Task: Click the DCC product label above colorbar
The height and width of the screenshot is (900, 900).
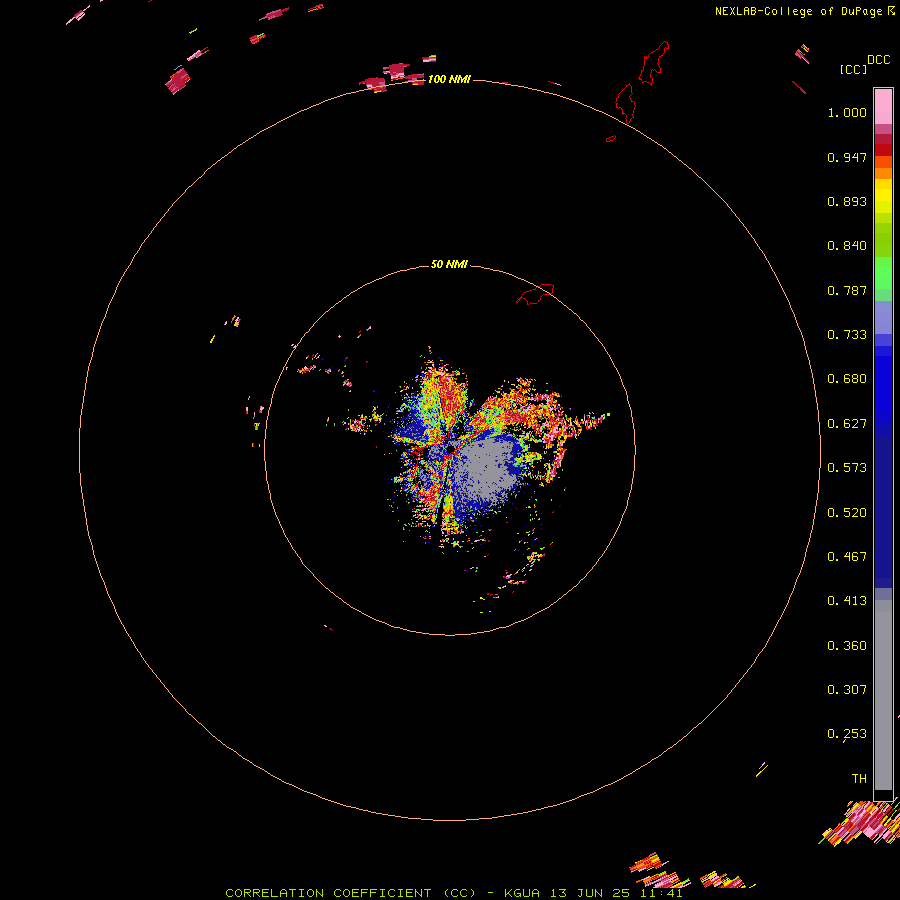Action: 879,60
